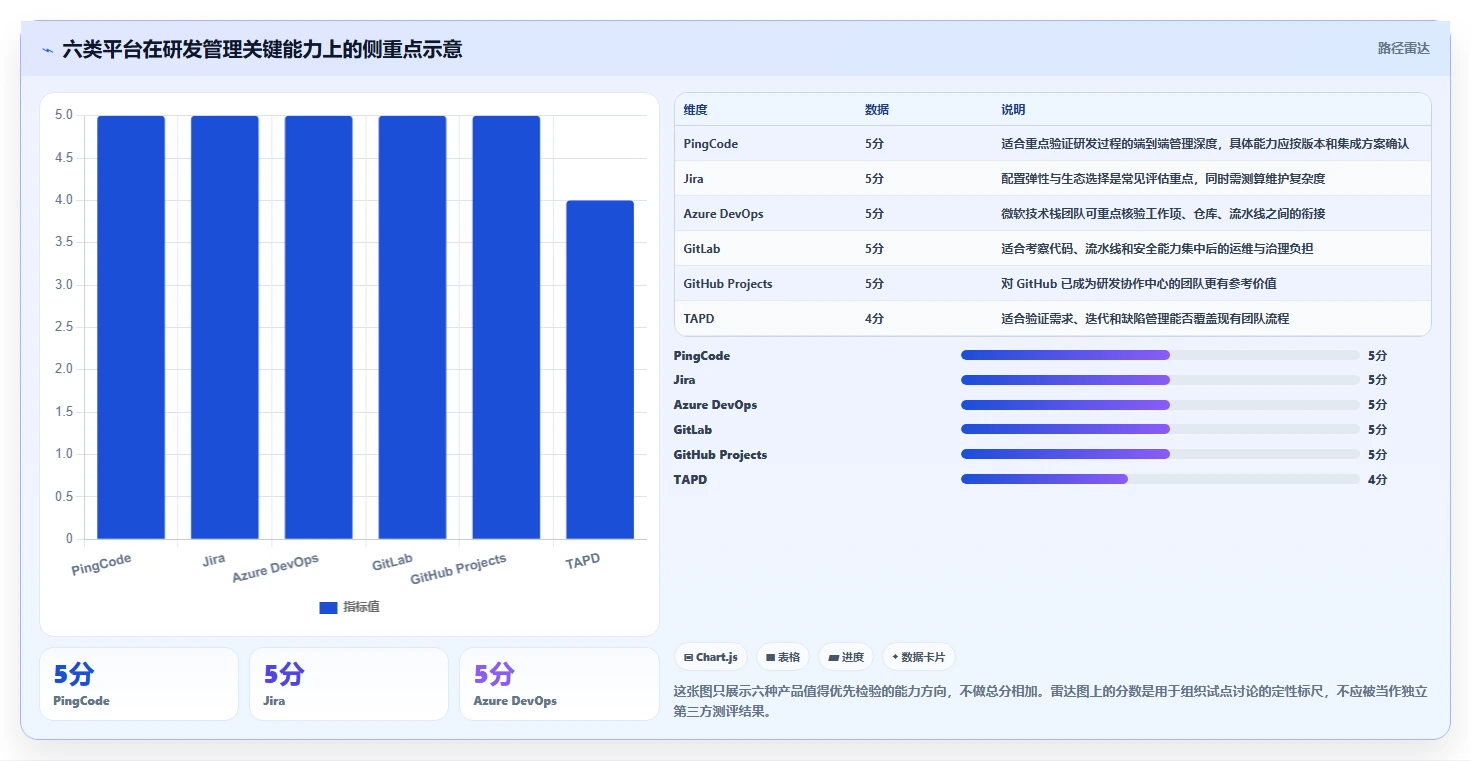This screenshot has height=761, width=1471.
Task: Click the Azure DevOps bar in the chart
Action: 319,327
